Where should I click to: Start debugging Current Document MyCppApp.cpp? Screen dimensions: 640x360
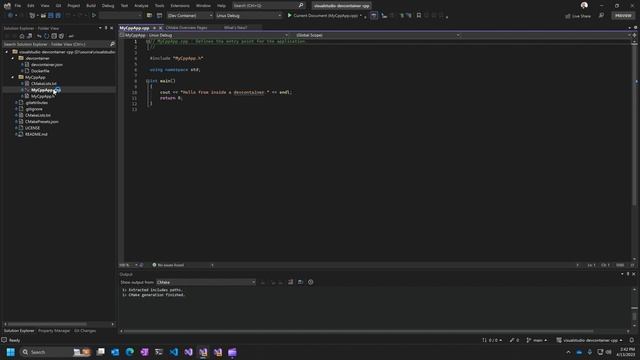[322, 16]
